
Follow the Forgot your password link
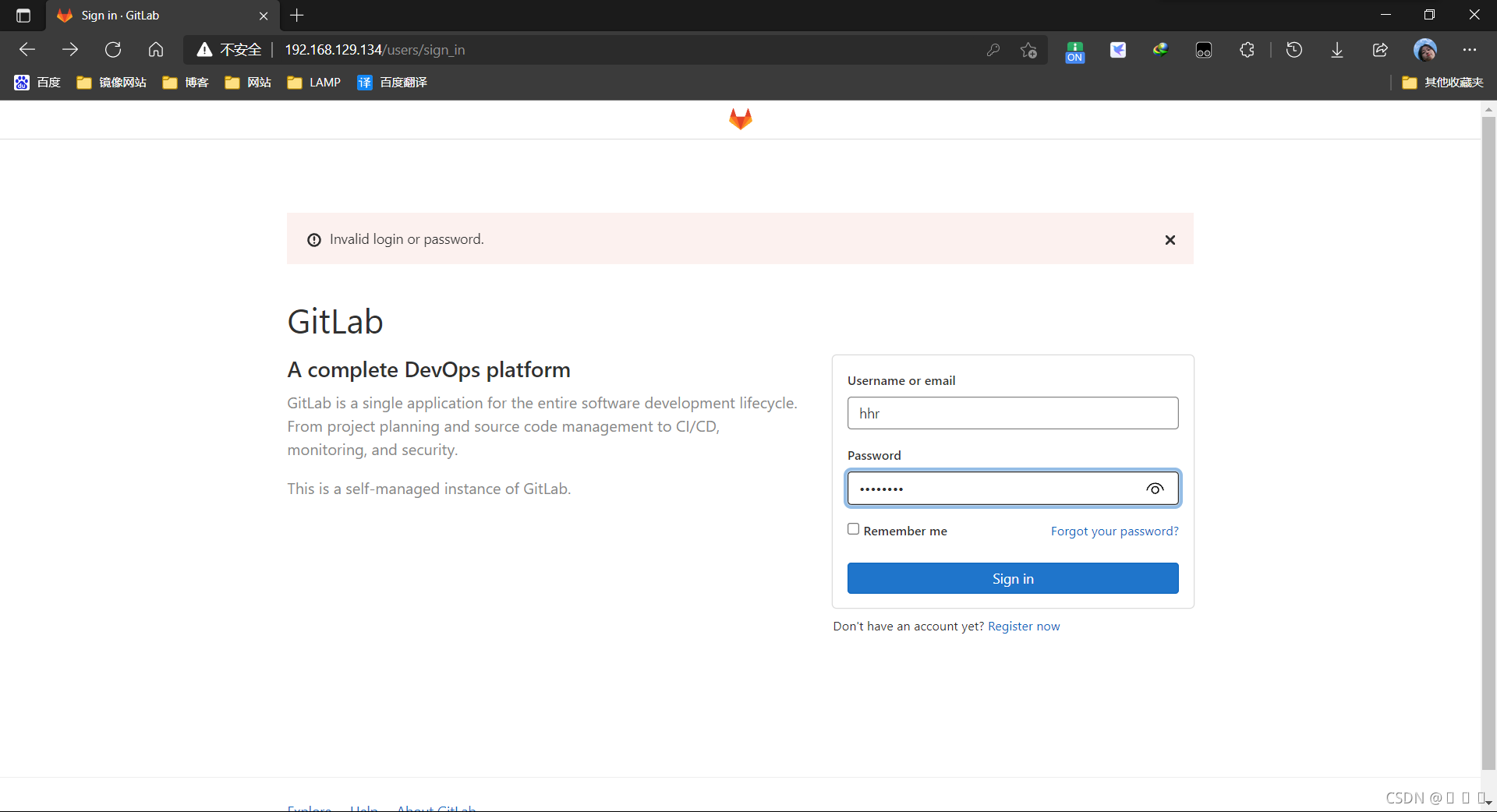point(1114,531)
